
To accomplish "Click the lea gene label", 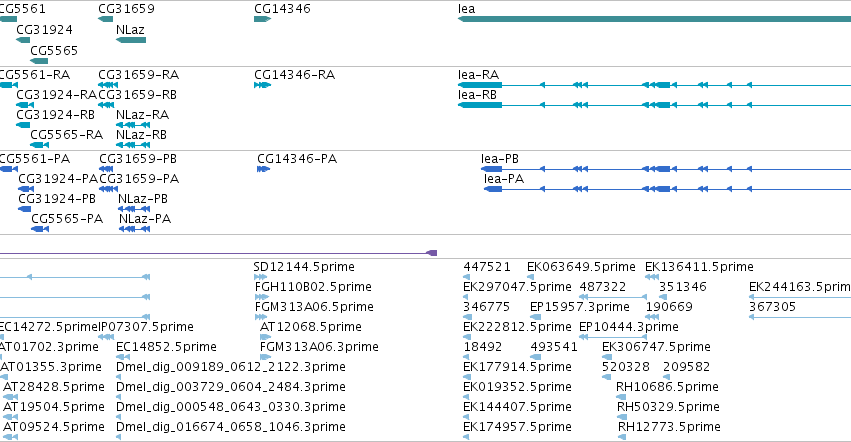I will pos(466,9).
